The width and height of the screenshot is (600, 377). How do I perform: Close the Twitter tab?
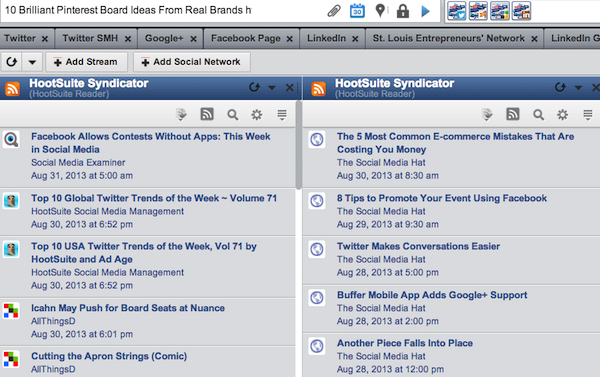(45, 39)
